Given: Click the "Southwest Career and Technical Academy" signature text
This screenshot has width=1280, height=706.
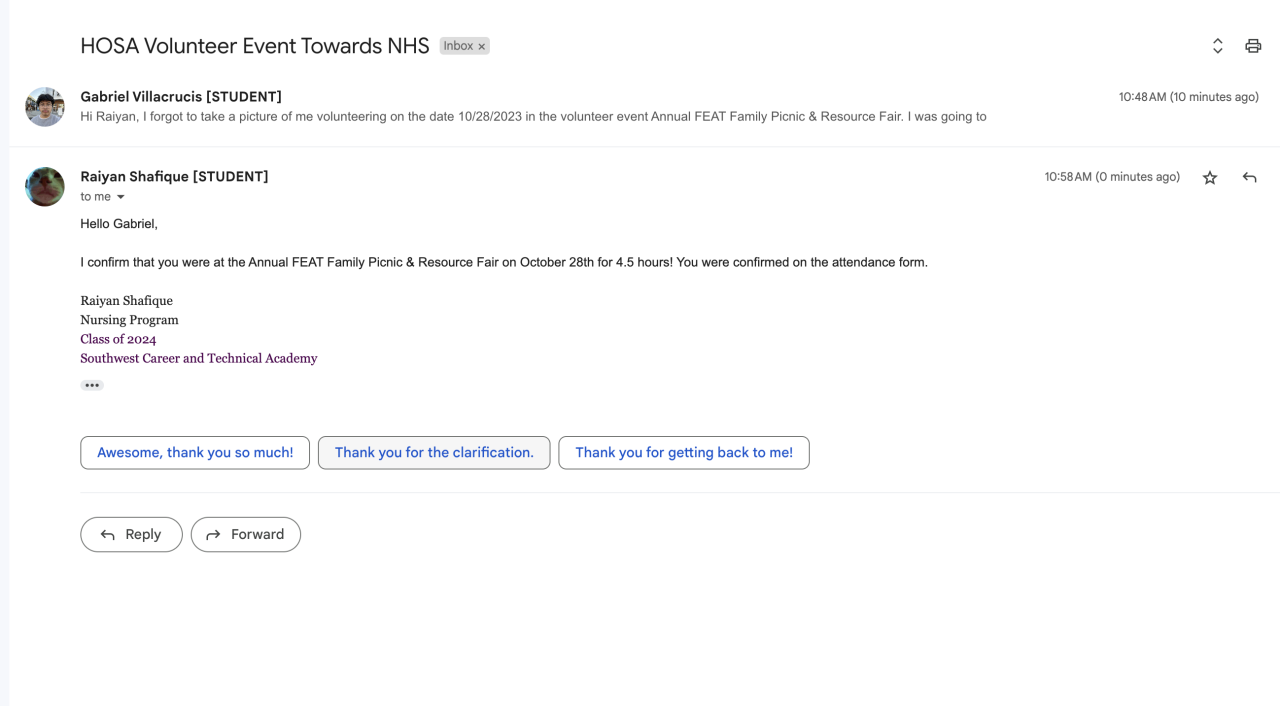Looking at the screenshot, I should (x=199, y=358).
